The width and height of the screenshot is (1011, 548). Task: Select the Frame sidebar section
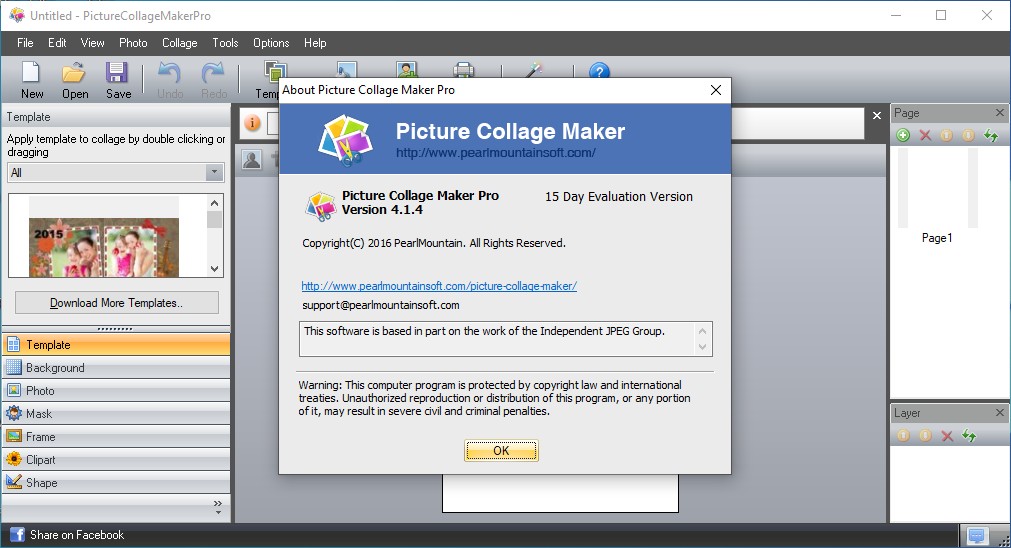coord(116,437)
